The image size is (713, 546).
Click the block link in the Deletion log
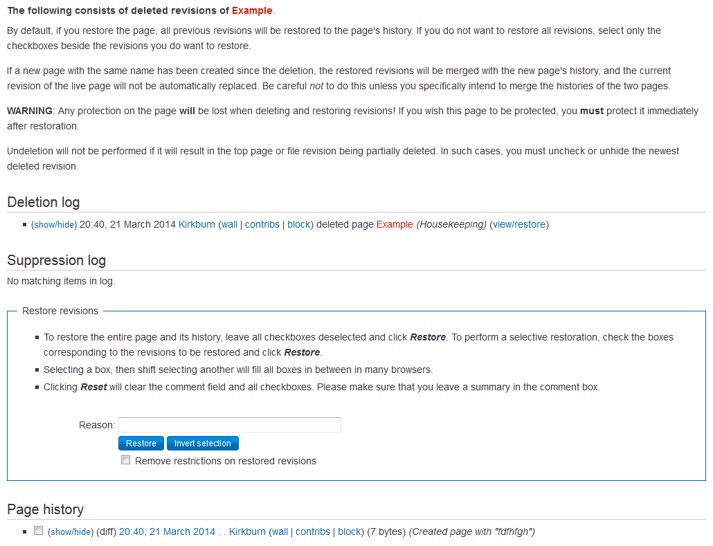pyautogui.click(x=298, y=225)
